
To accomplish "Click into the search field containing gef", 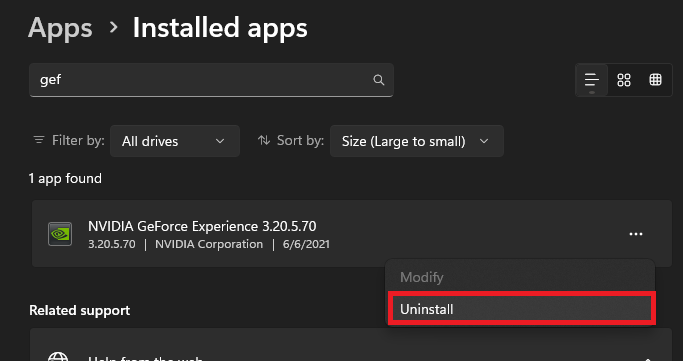I will click(211, 80).
